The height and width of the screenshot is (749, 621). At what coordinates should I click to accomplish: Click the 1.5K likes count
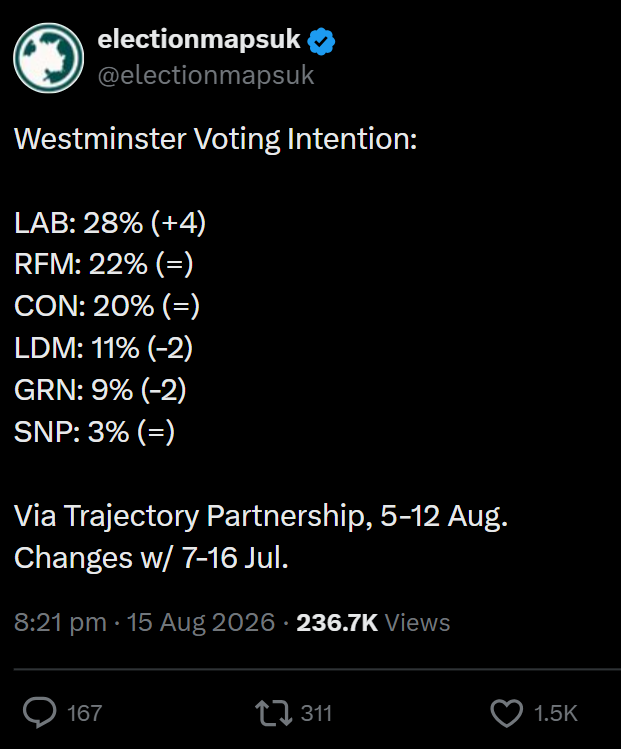pyautogui.click(x=556, y=714)
